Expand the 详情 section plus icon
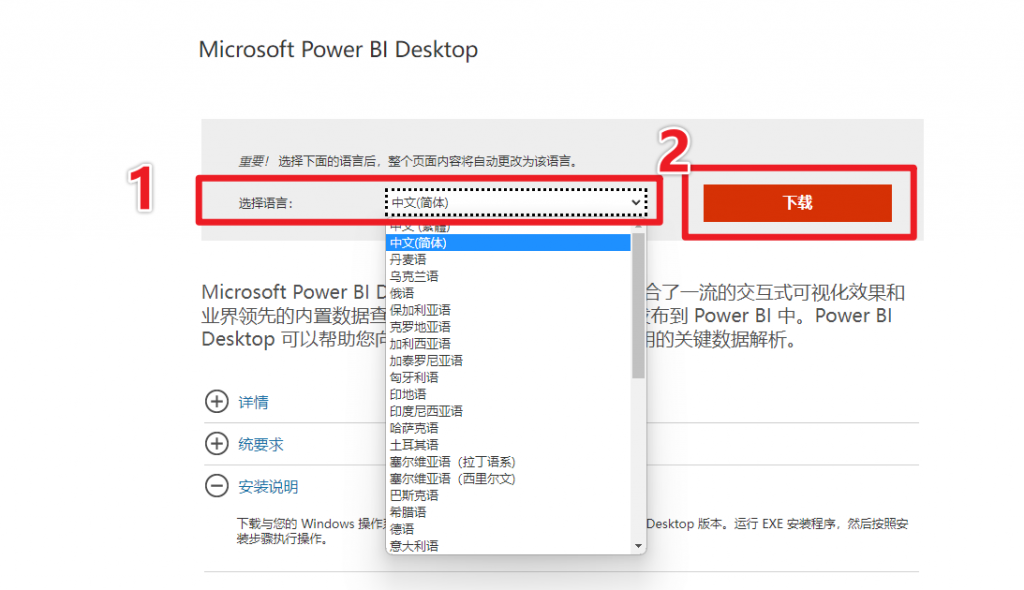1024x590 pixels. 216,402
